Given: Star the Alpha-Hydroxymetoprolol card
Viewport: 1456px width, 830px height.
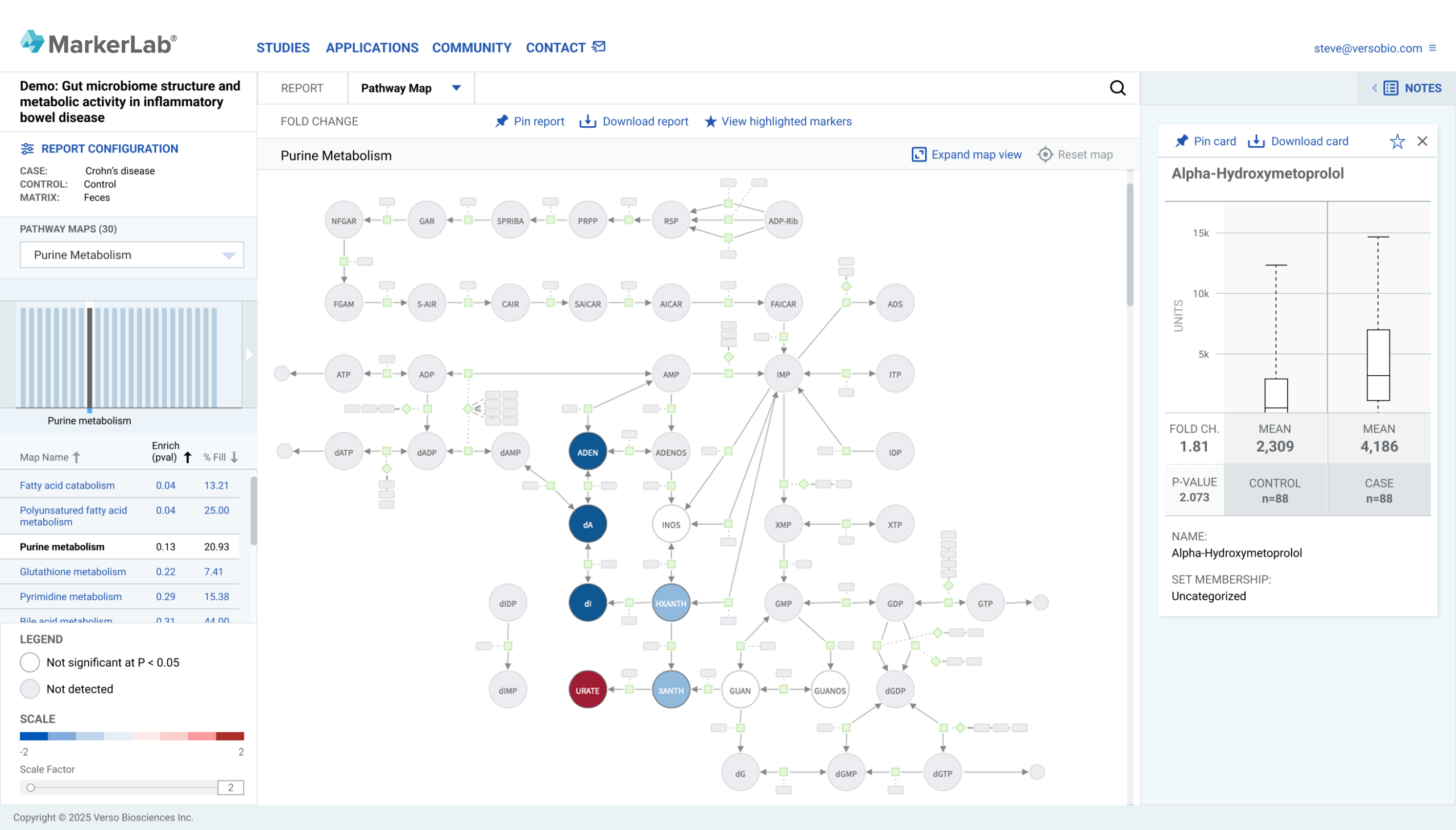Looking at the screenshot, I should 1397,142.
